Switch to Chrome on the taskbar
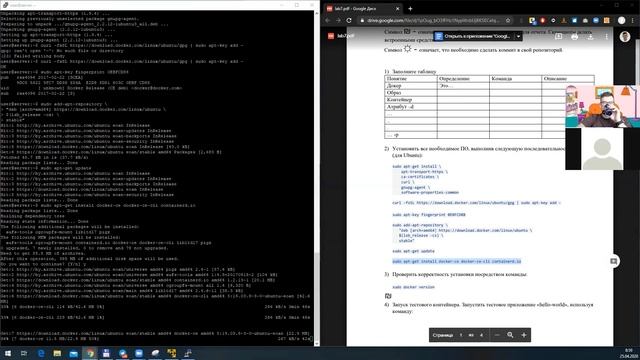Screen dimensions: 640x360 tap(90, 353)
